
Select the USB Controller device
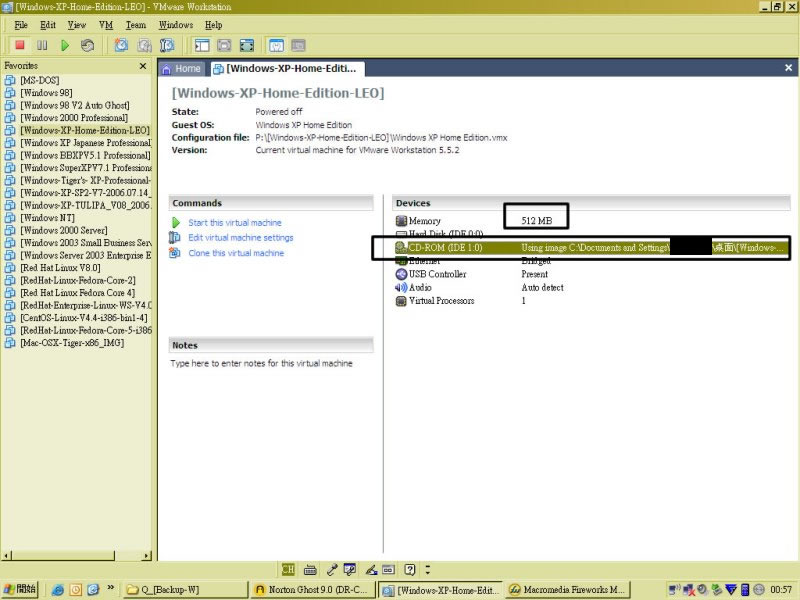(x=591, y=274)
